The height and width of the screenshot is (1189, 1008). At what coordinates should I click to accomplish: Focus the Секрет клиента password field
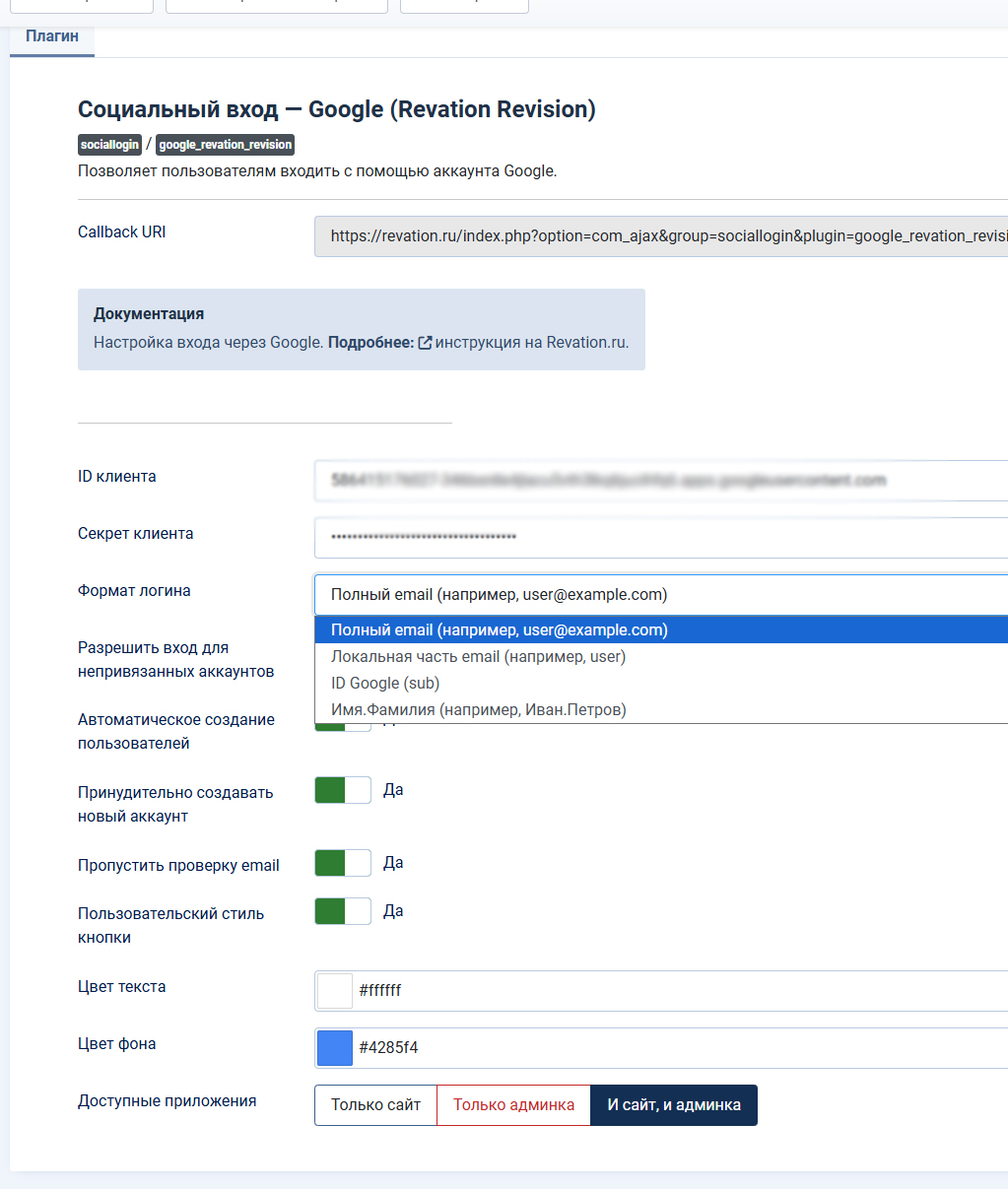[x=660, y=538]
